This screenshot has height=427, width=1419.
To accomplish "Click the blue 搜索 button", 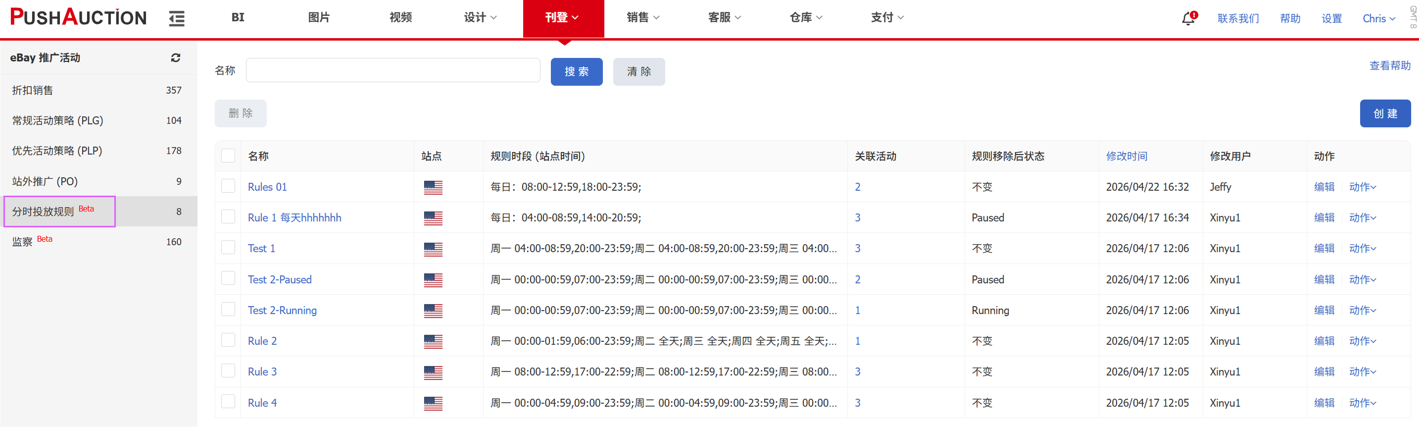I will 576,72.
